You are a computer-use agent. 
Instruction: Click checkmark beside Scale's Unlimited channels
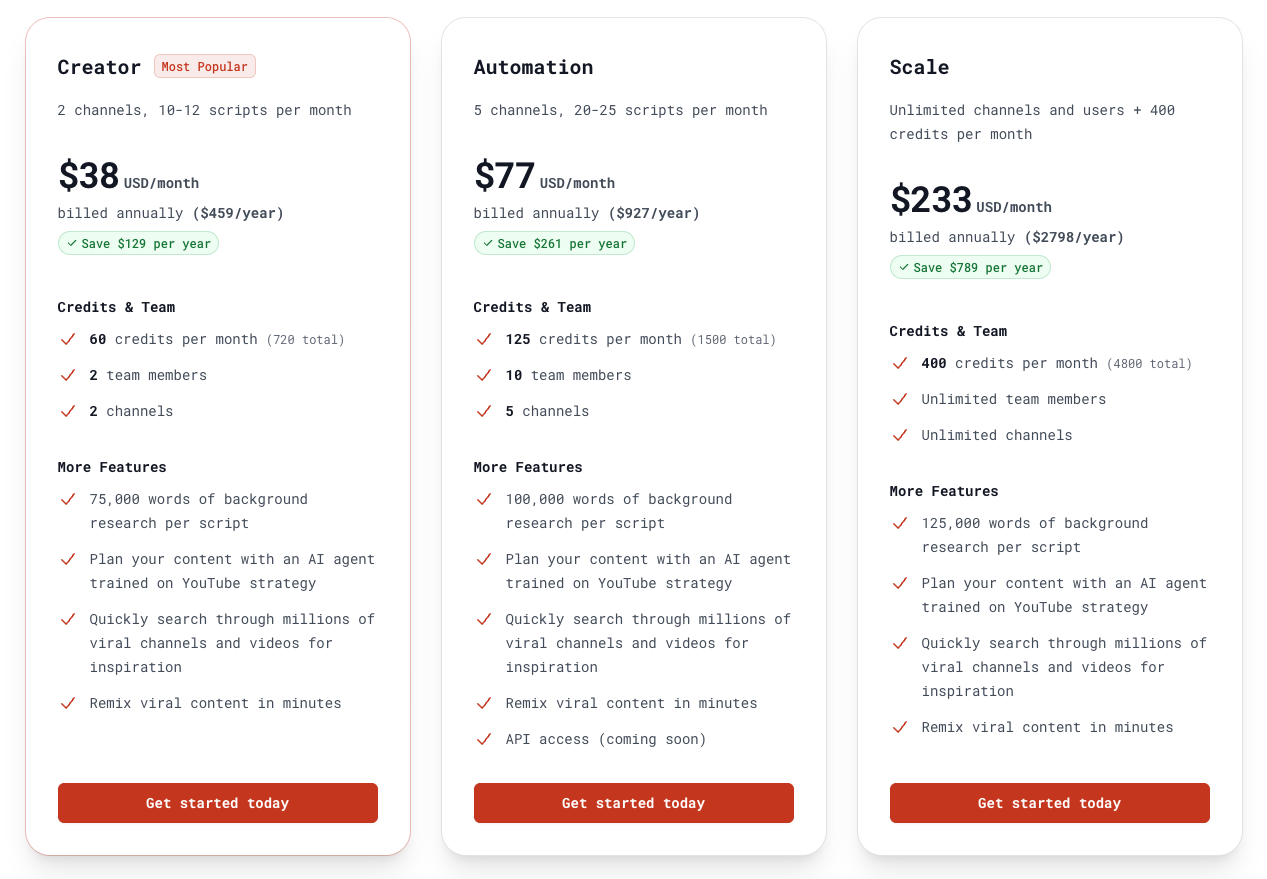pos(900,436)
